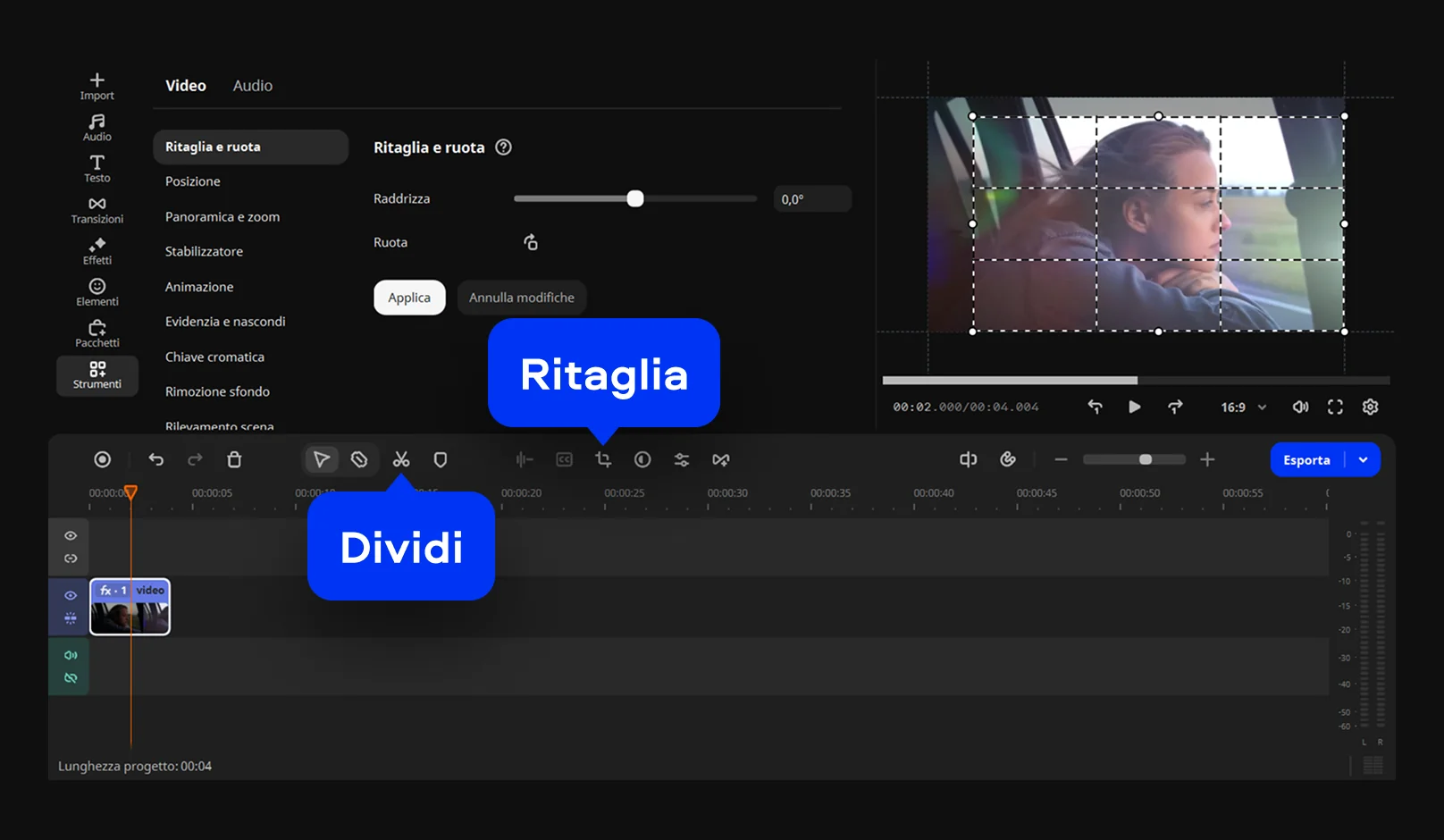Open the color adjustment sliders icon

point(682,459)
